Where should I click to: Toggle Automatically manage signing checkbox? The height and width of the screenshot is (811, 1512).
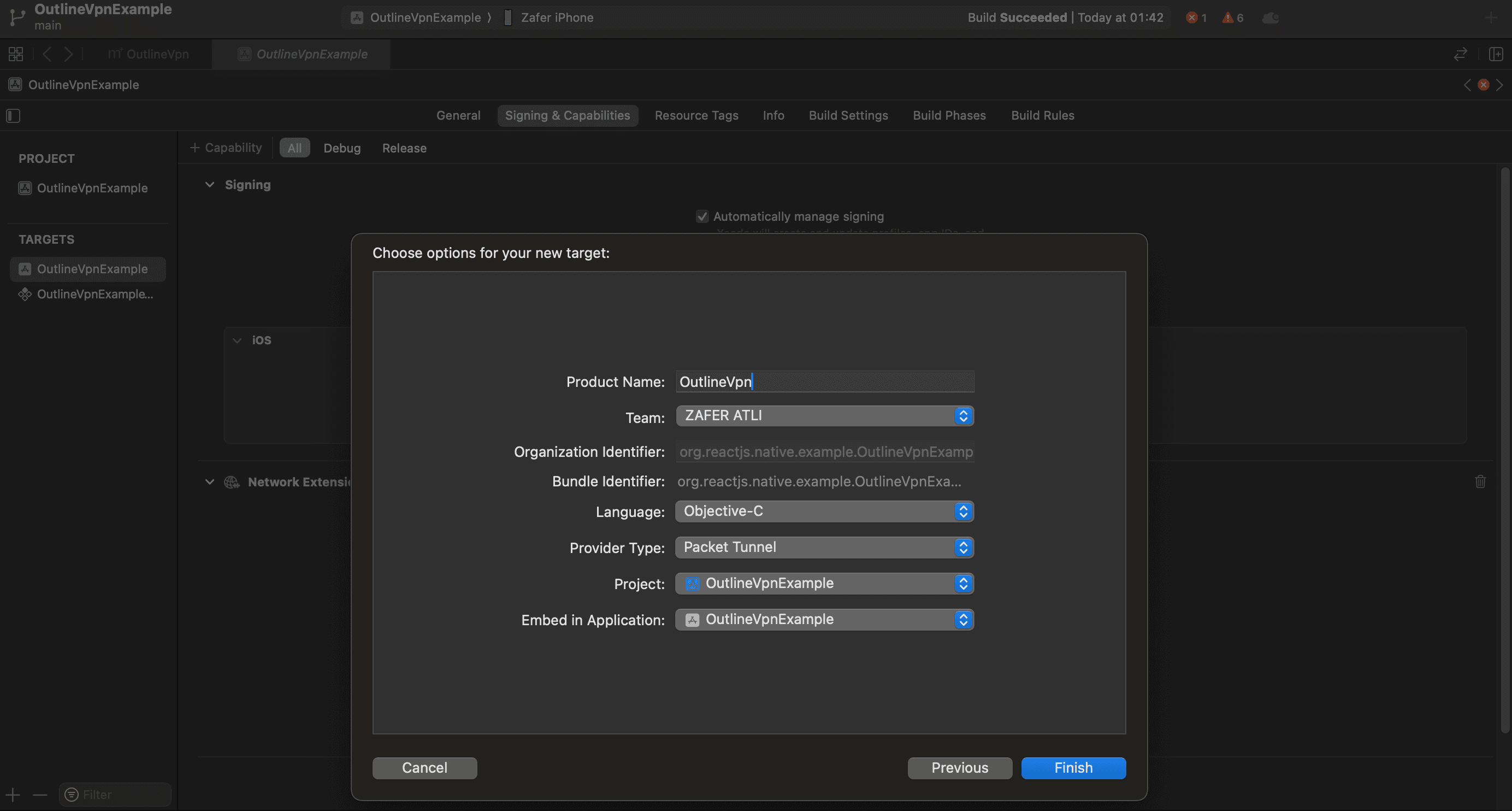(702, 217)
